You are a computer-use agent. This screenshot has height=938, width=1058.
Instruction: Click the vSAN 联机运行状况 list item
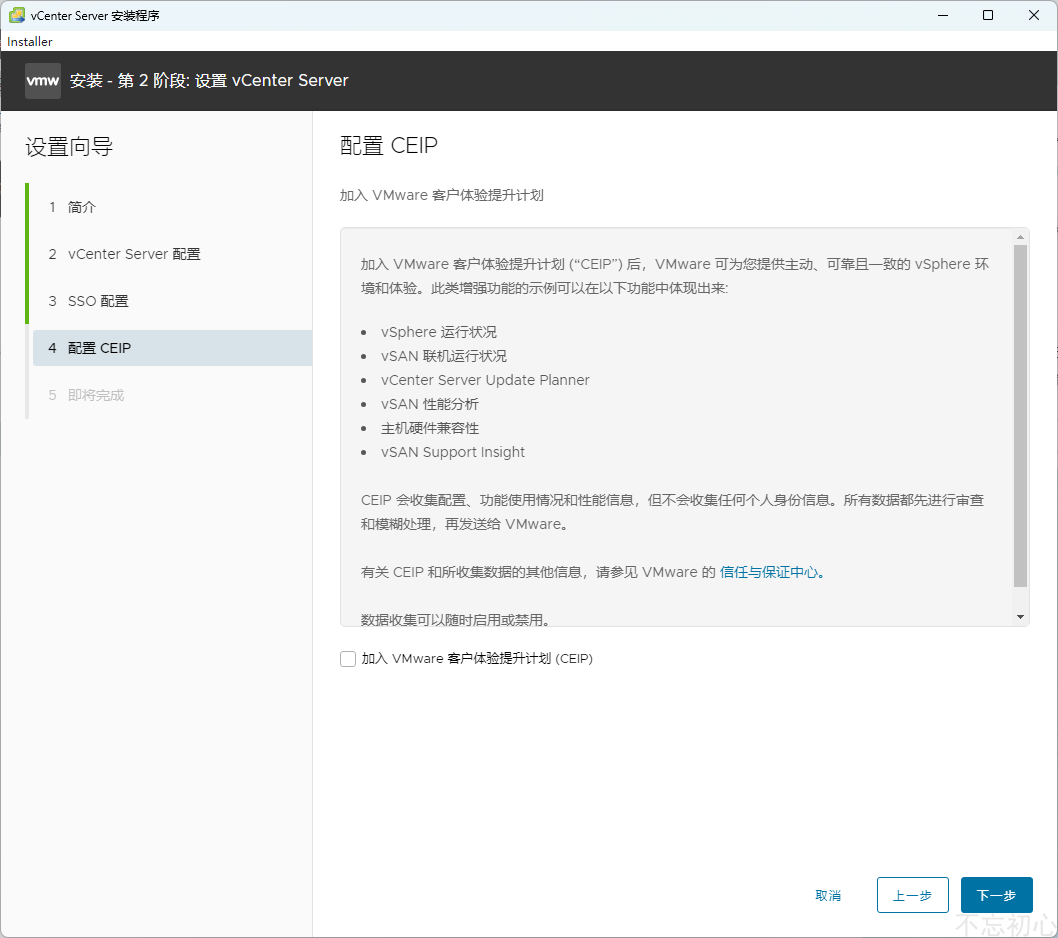pos(443,356)
